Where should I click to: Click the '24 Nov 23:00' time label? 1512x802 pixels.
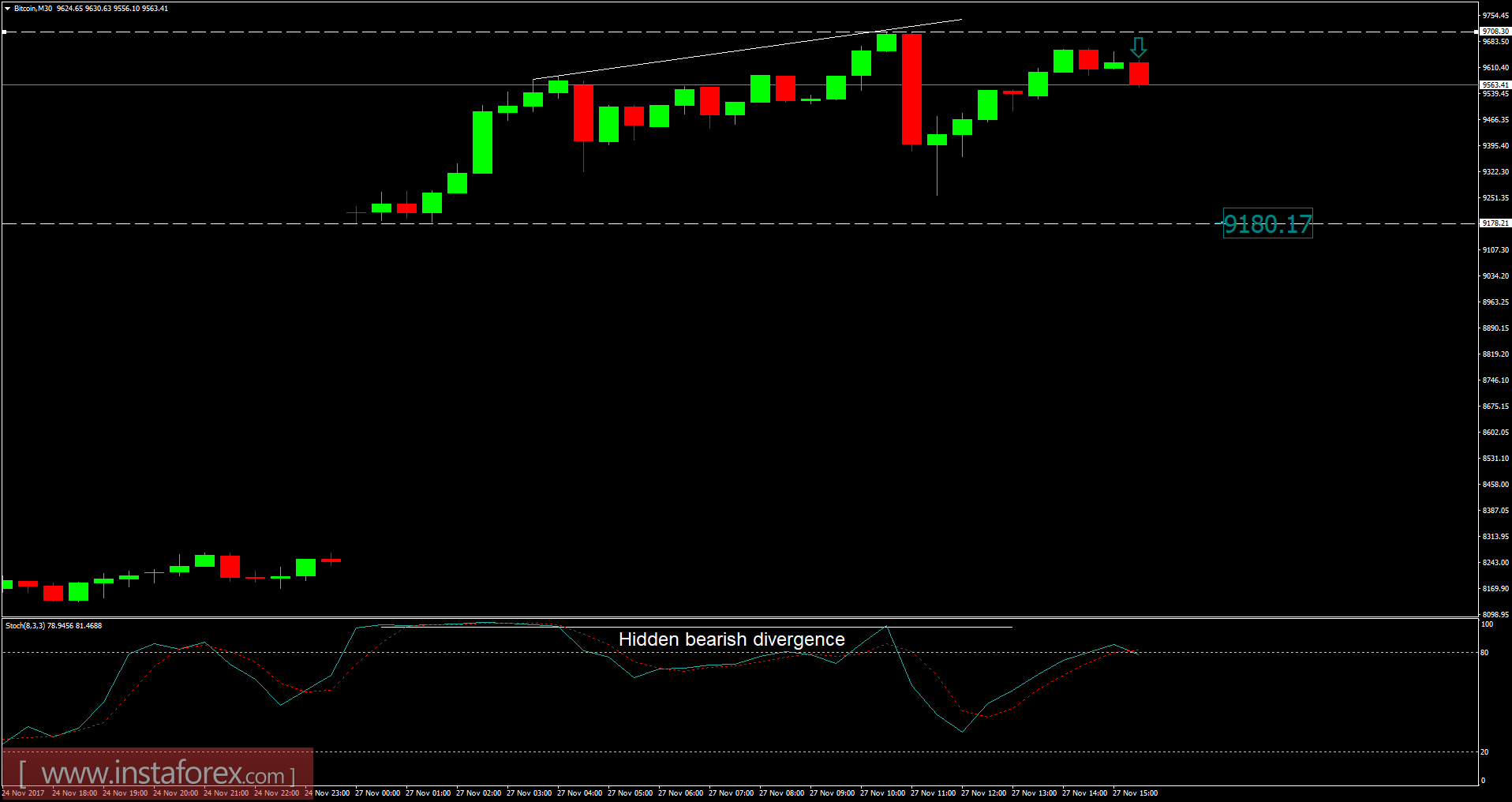327,793
